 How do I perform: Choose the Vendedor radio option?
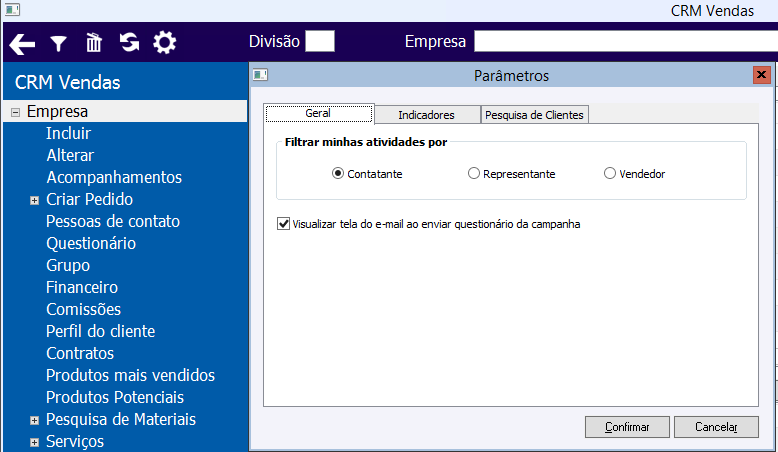(x=610, y=174)
